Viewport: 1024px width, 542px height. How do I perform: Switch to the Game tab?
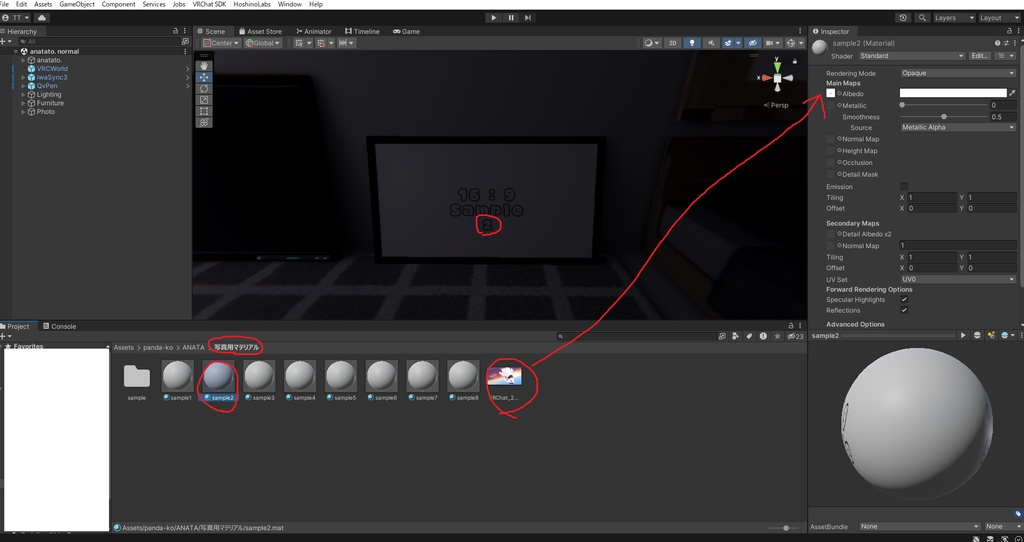[406, 31]
